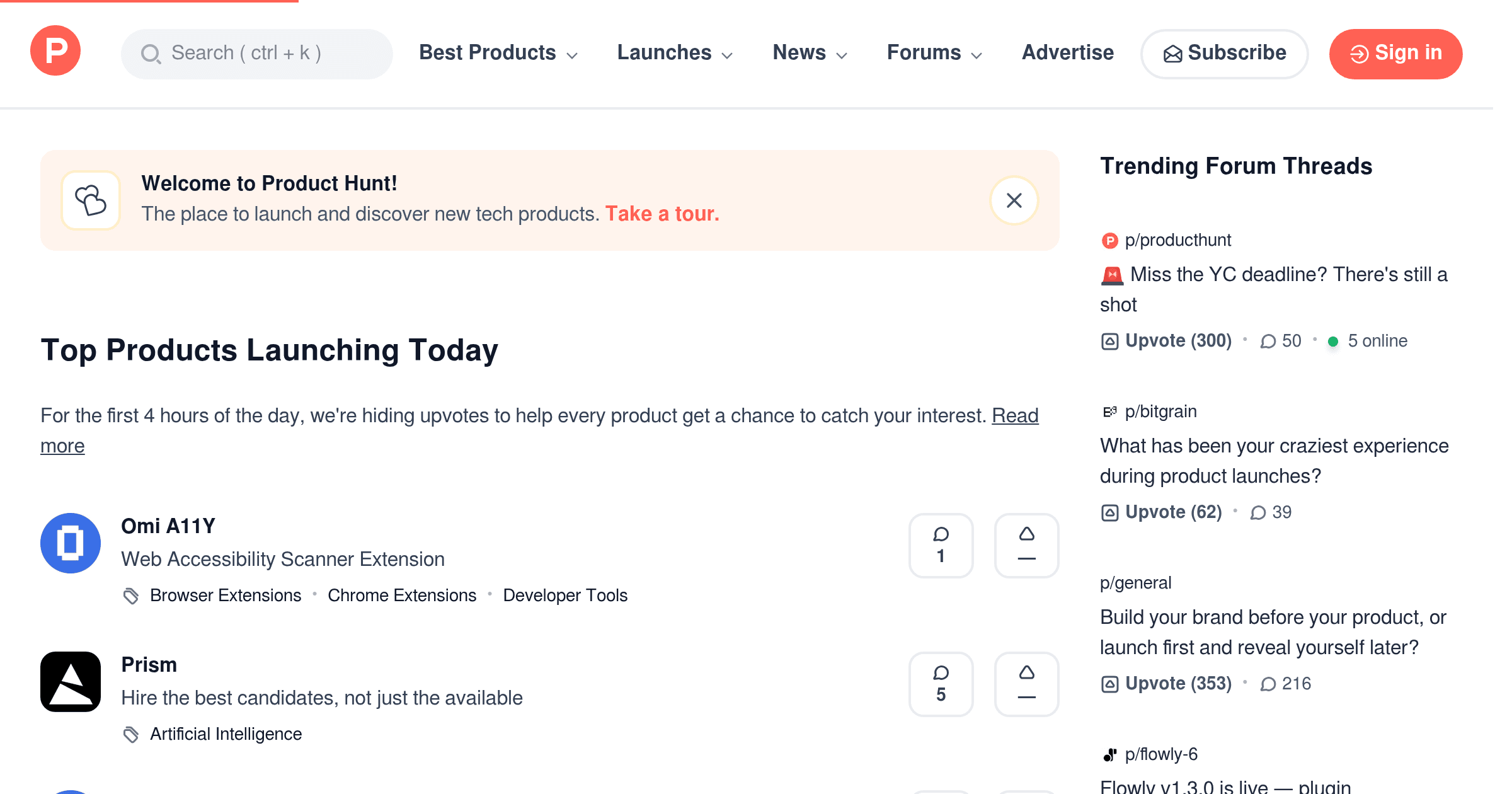The height and width of the screenshot is (794, 1512).
Task: Select the Developer Tools tag
Action: (565, 595)
